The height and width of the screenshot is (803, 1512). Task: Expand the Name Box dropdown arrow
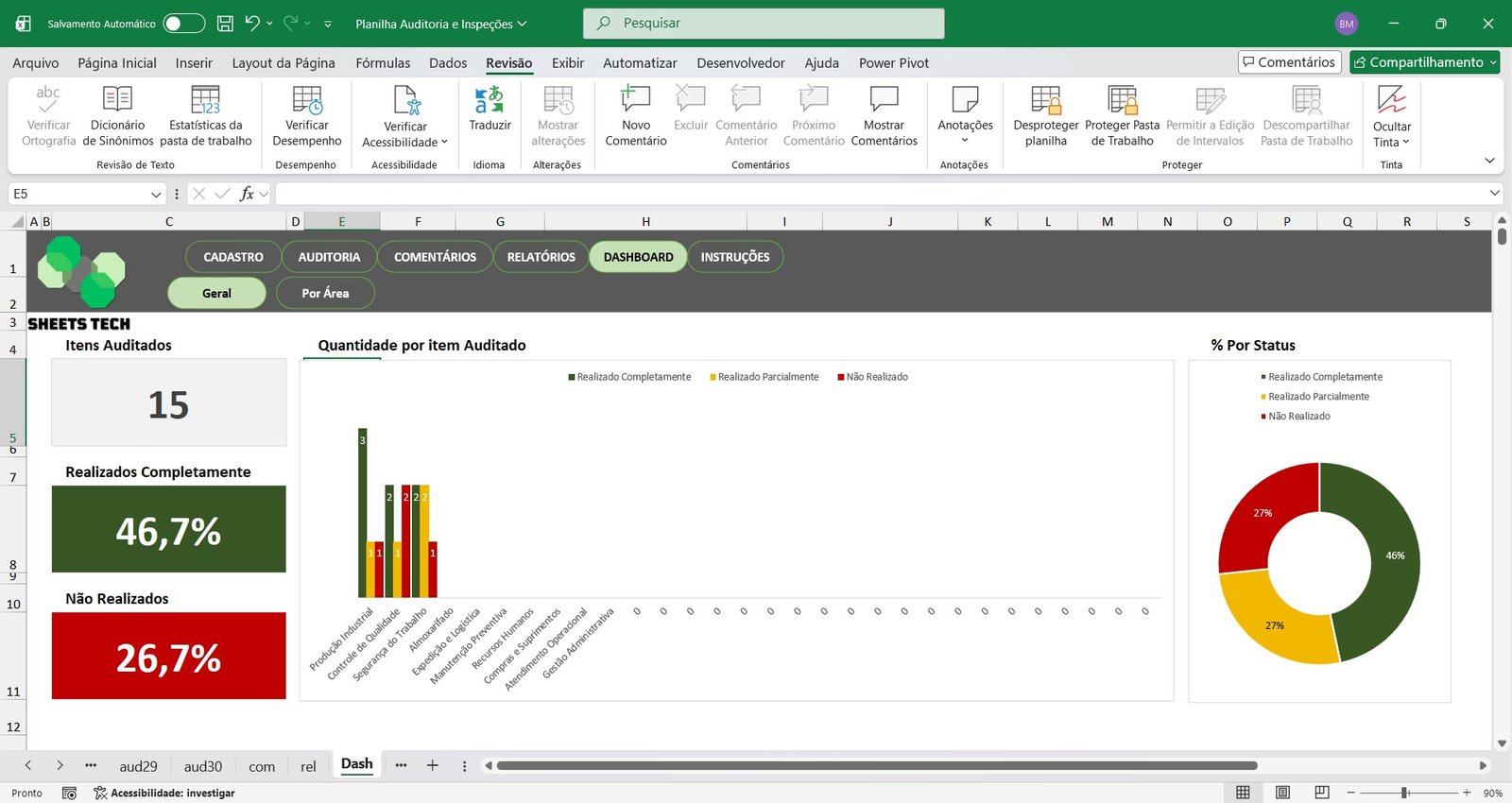tap(156, 194)
